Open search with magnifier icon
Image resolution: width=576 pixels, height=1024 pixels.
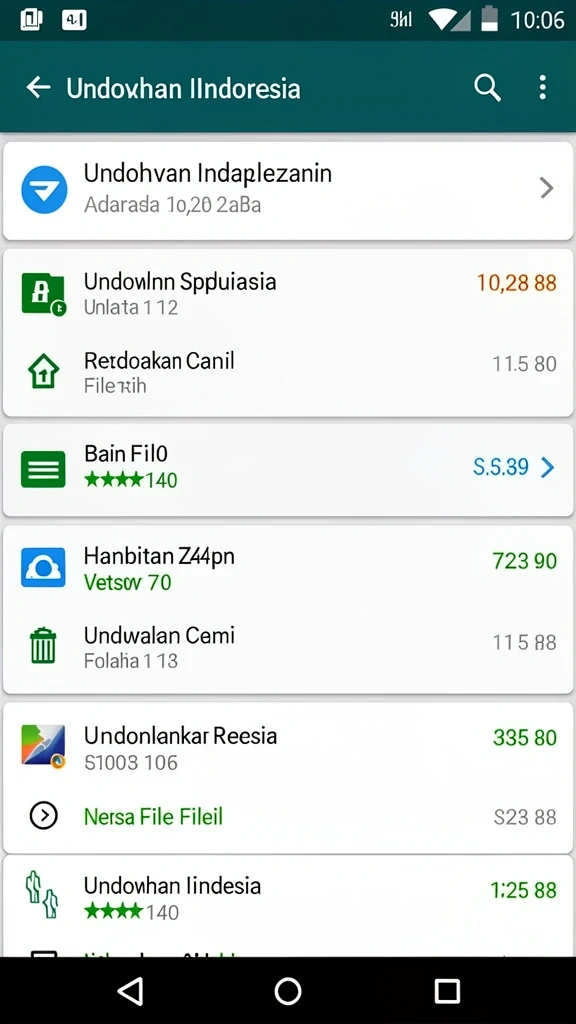coord(487,88)
